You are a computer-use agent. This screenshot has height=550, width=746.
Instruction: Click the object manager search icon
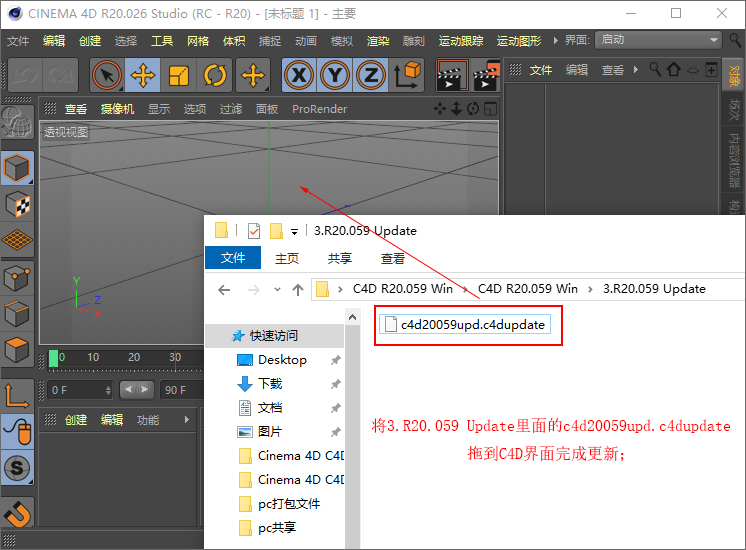pos(655,69)
